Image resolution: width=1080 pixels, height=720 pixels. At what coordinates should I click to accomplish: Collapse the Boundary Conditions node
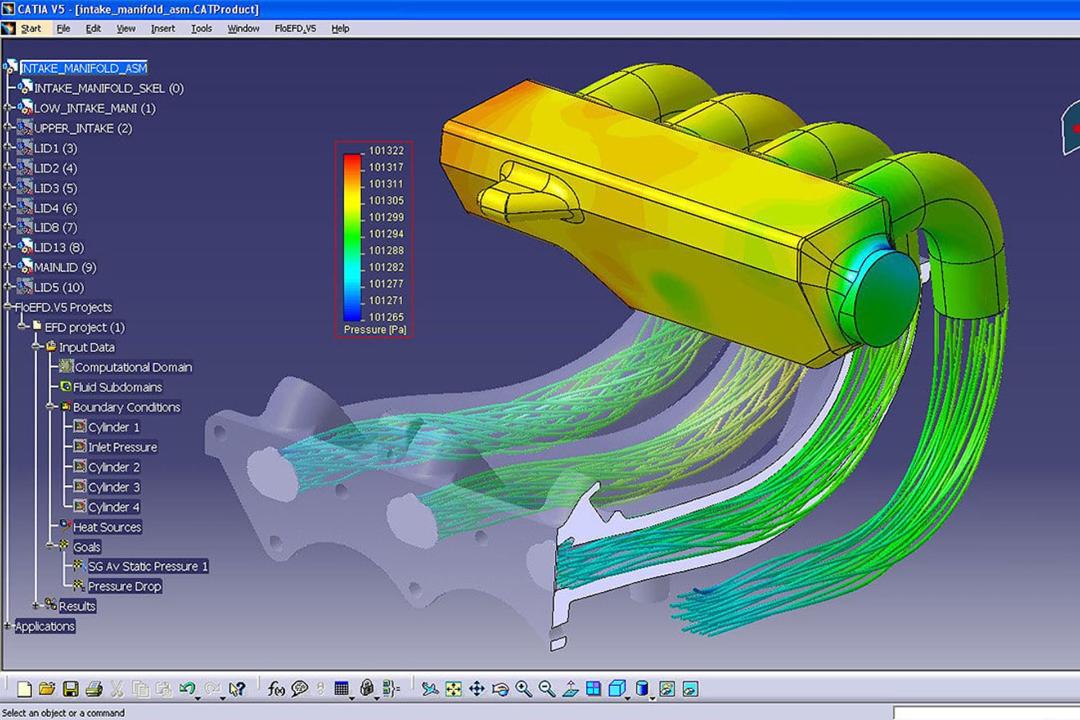(x=50, y=407)
